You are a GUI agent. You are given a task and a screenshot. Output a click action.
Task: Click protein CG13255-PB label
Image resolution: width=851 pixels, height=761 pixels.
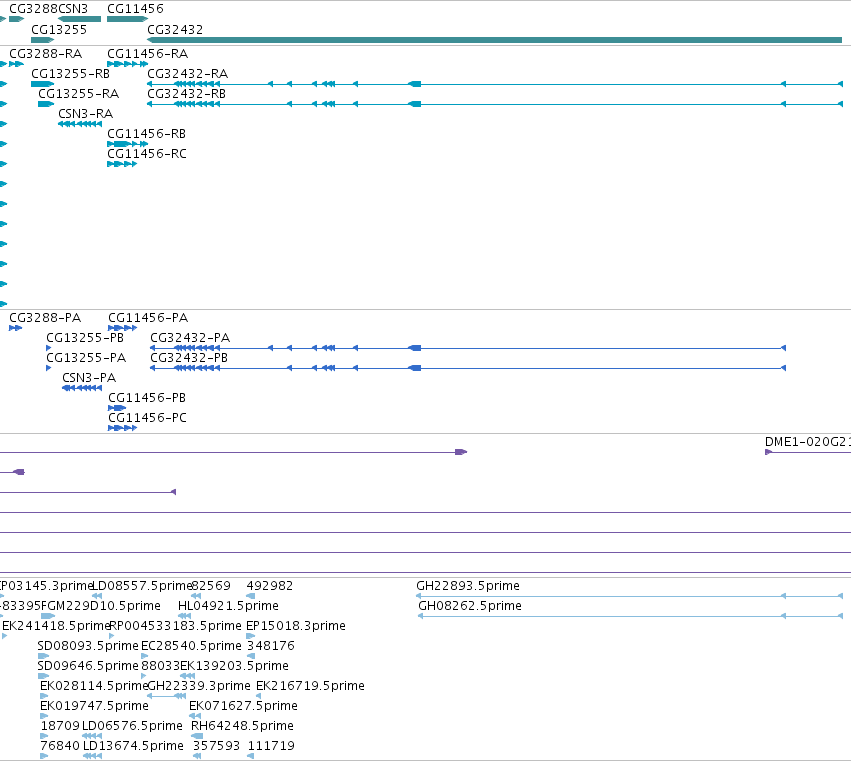pyautogui.click(x=85, y=338)
